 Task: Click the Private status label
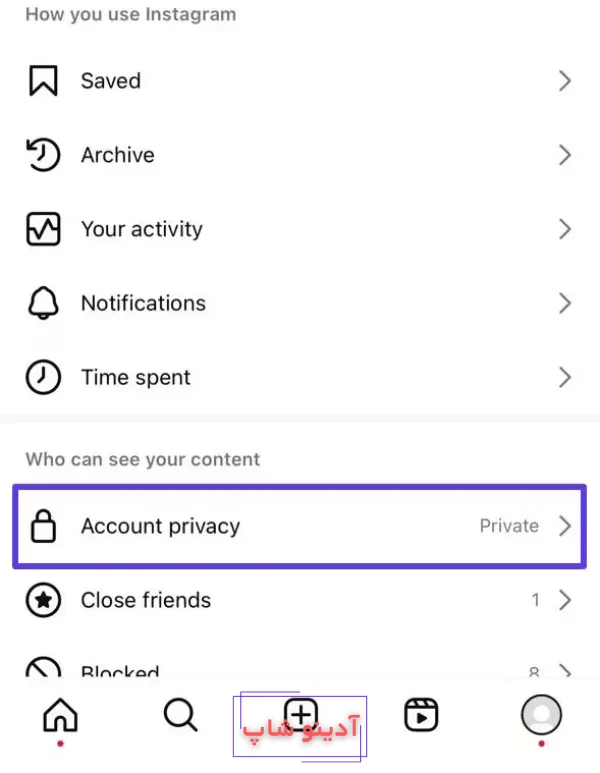click(x=509, y=526)
